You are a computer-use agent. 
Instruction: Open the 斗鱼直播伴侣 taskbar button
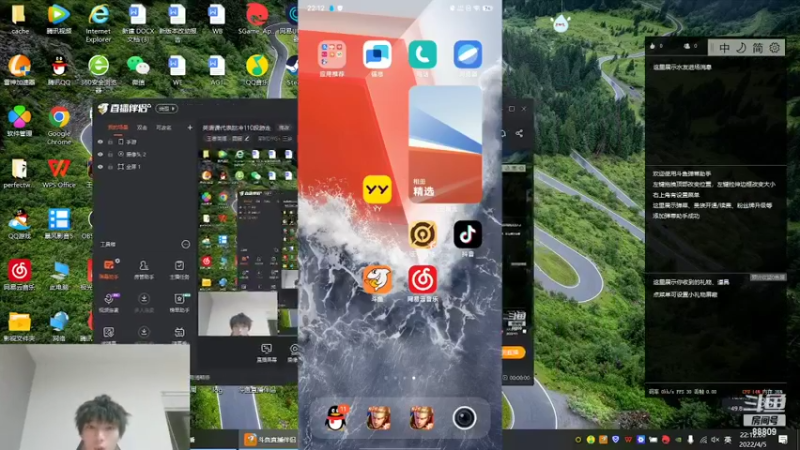pyautogui.click(x=270, y=439)
